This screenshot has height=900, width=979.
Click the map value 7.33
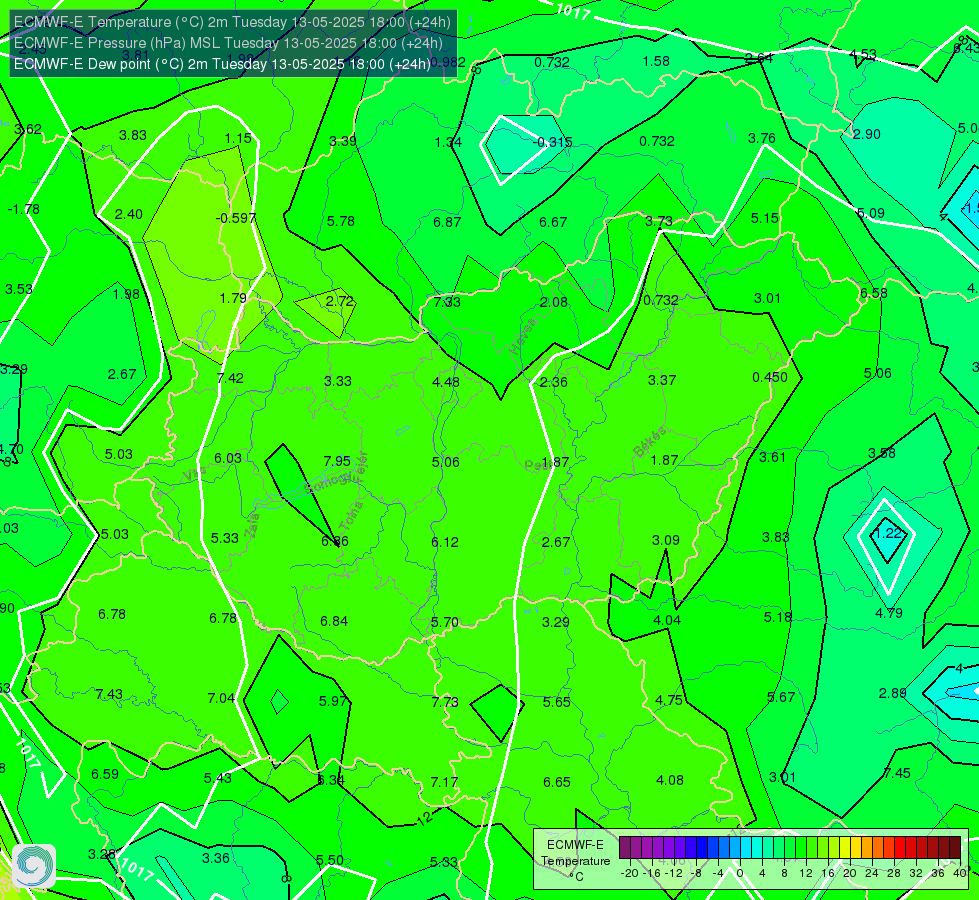[x=447, y=302]
